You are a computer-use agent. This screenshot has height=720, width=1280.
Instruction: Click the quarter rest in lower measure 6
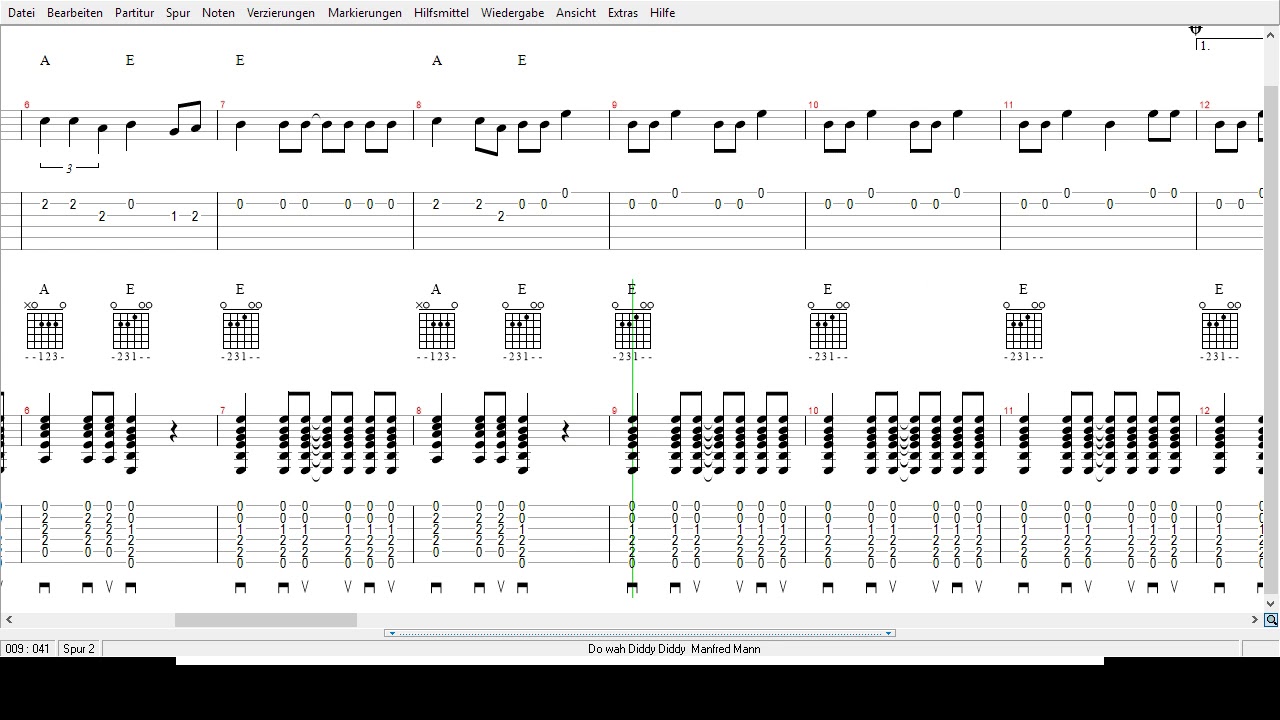tap(173, 432)
